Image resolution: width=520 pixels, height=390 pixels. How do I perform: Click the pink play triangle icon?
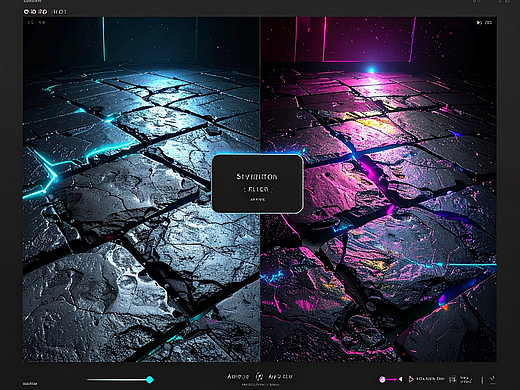[x=411, y=379]
